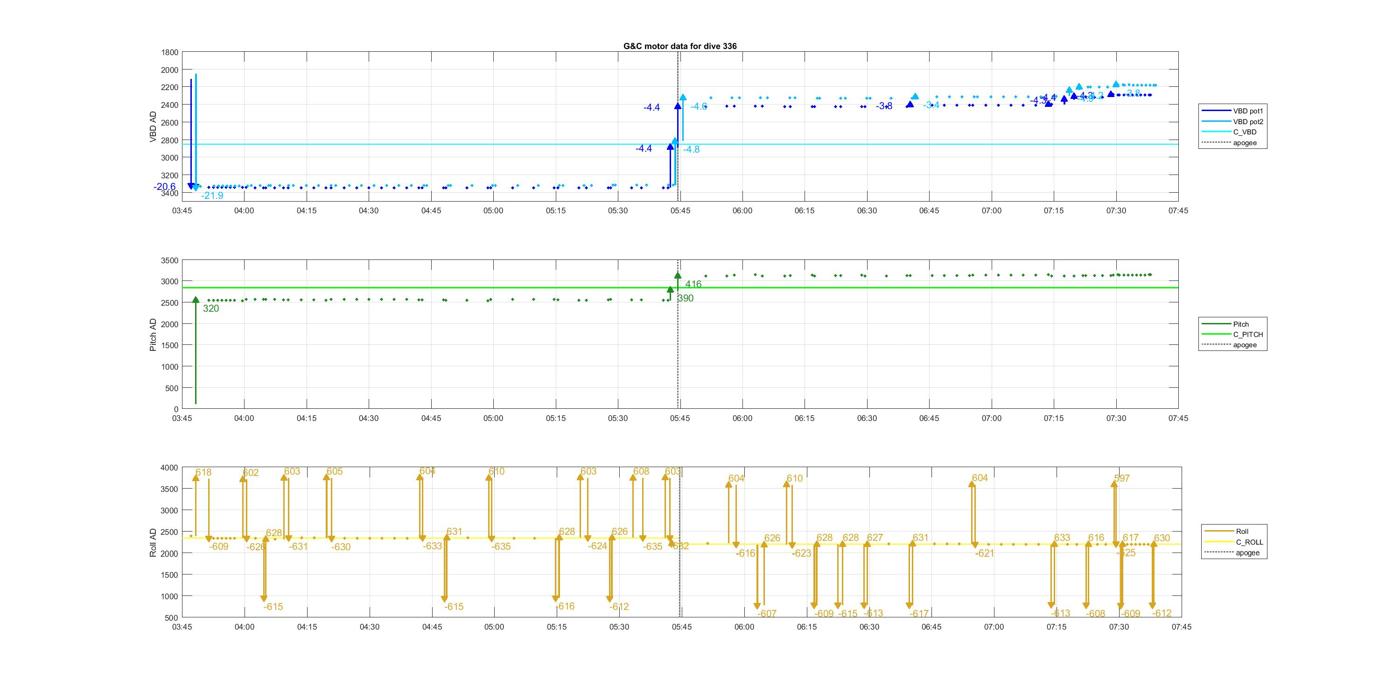Click the '-3.8' VBD data label

[884, 106]
